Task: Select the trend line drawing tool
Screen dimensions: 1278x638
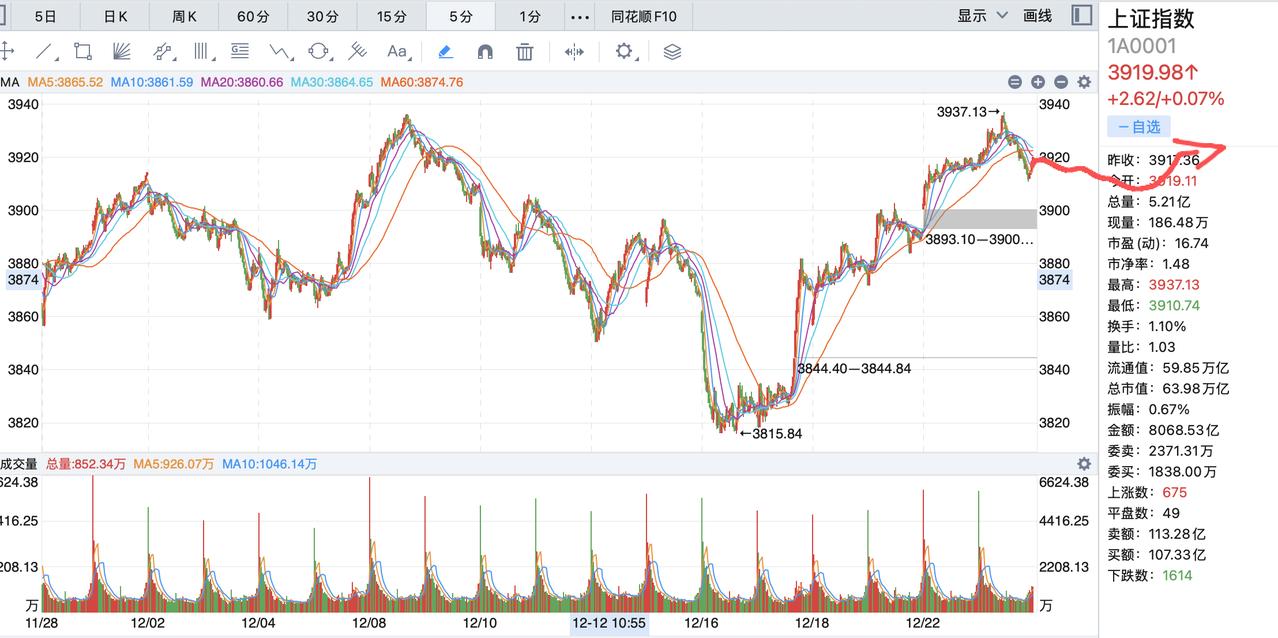Action: [45, 51]
